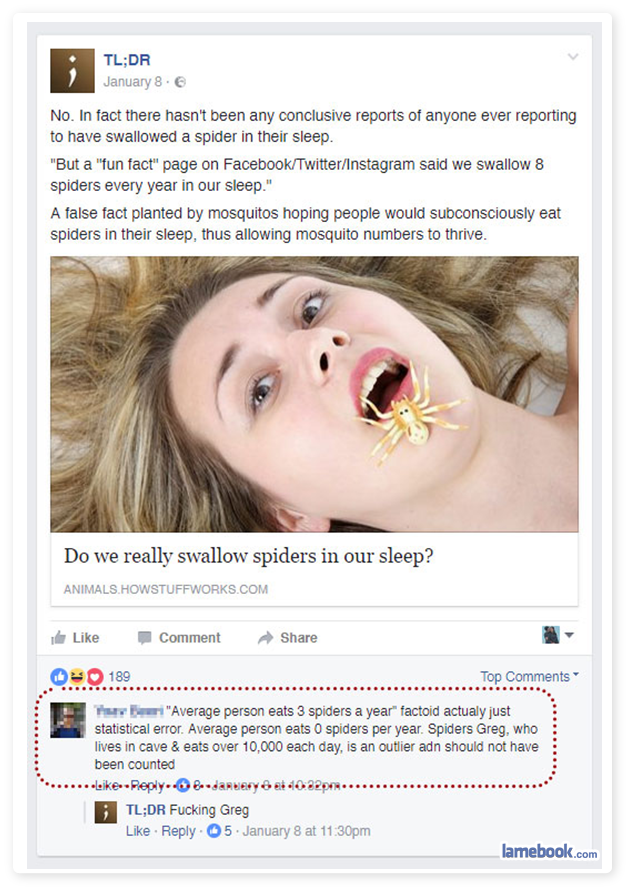
Task: Open the commenting-as profile selector arrow
Action: click(x=569, y=635)
